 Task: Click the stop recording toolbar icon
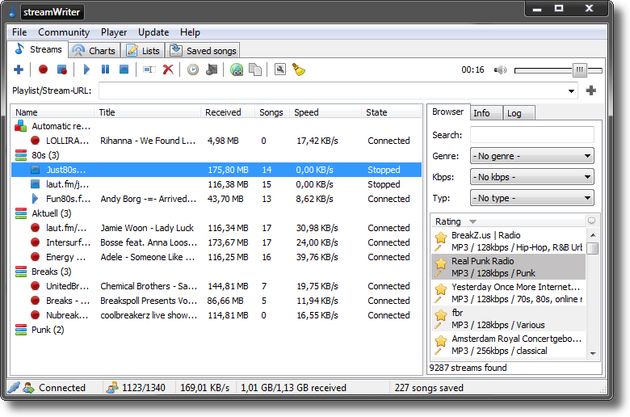tap(62, 70)
